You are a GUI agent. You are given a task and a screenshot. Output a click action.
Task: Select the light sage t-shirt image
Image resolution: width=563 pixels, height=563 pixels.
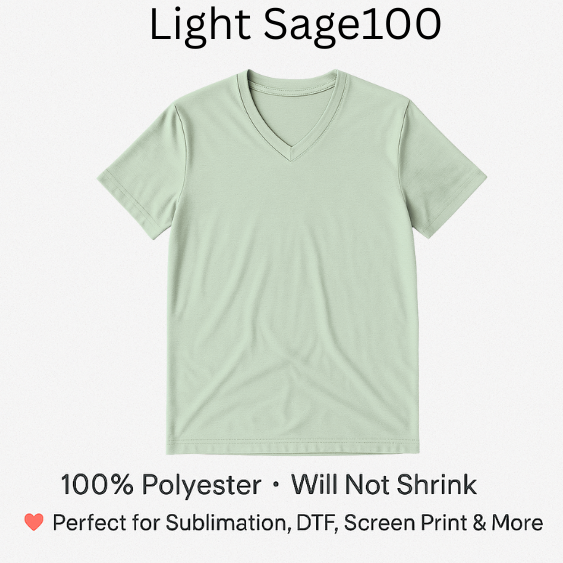pos(292,262)
